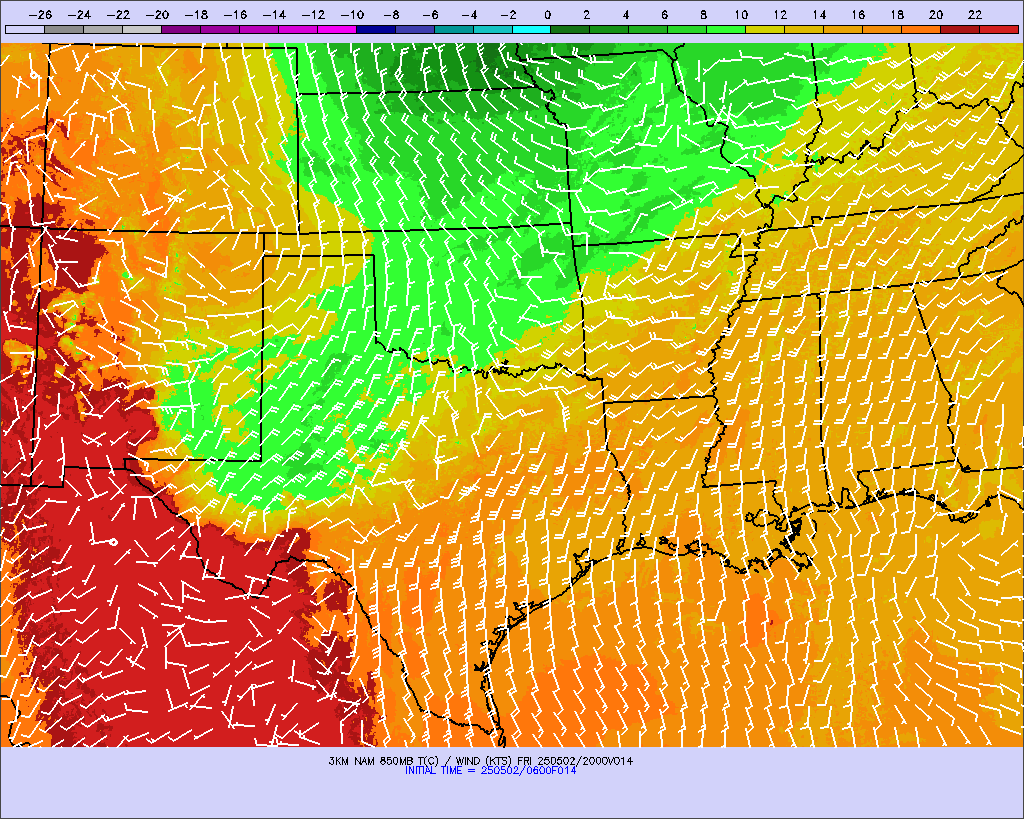Select the -16 scale label
1024x819 pixels.
(x=235, y=14)
